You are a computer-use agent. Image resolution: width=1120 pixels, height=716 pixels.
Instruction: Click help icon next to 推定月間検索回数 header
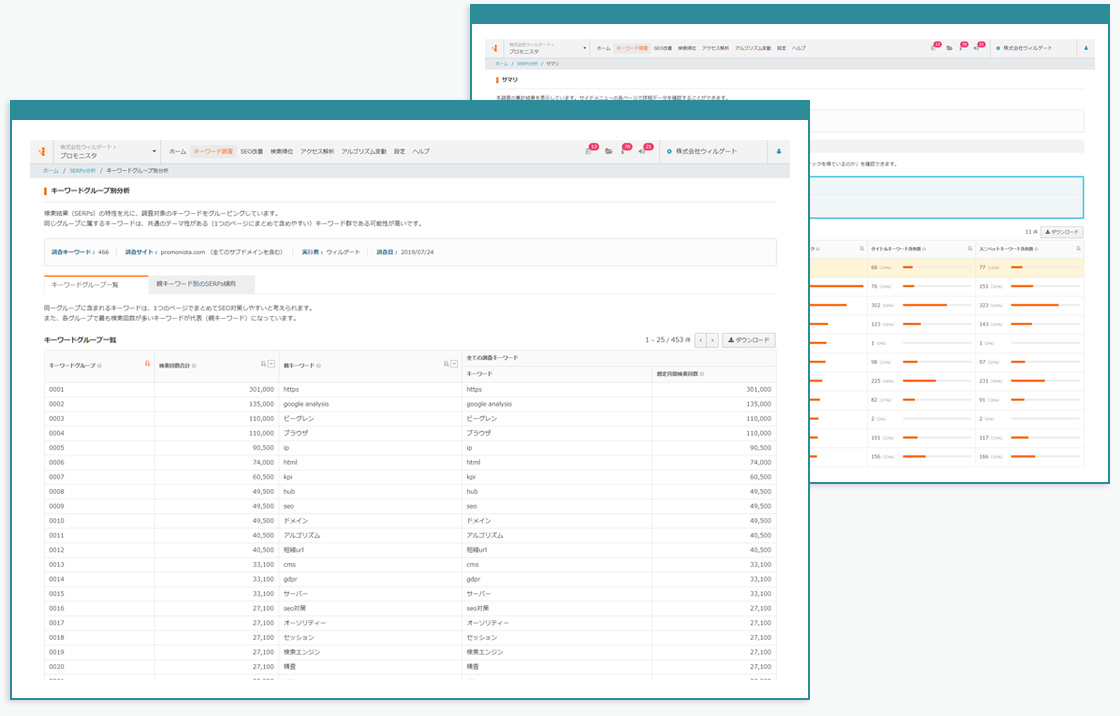point(702,374)
